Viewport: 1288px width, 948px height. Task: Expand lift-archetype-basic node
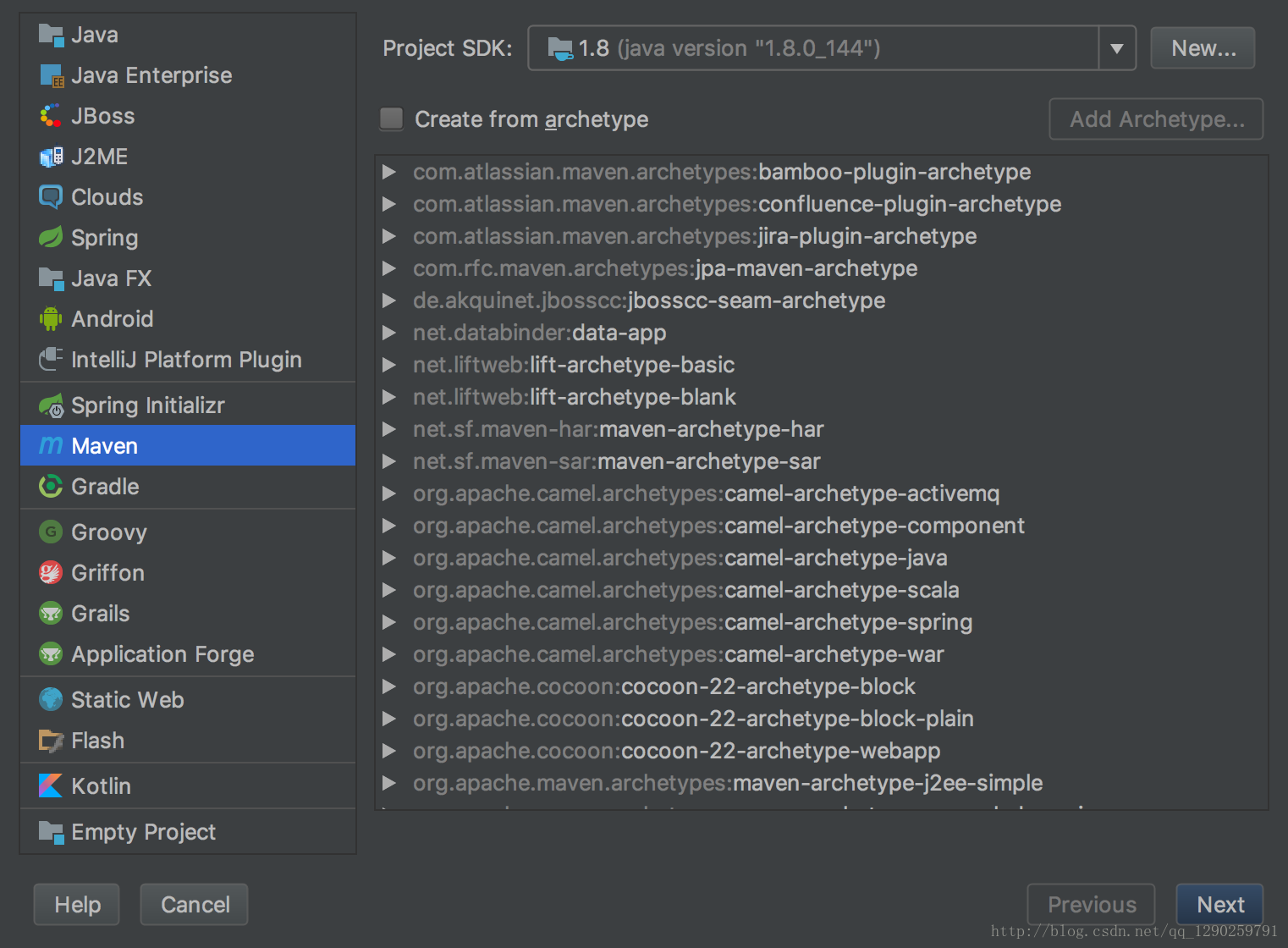click(x=389, y=365)
